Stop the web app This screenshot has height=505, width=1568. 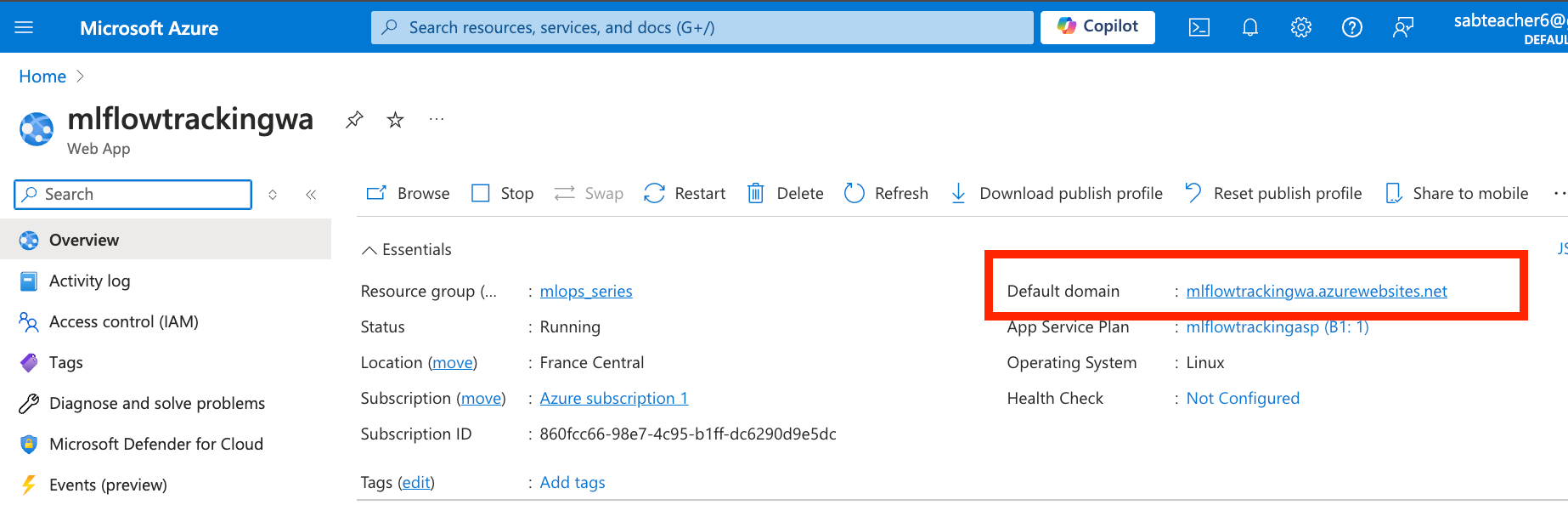click(503, 194)
